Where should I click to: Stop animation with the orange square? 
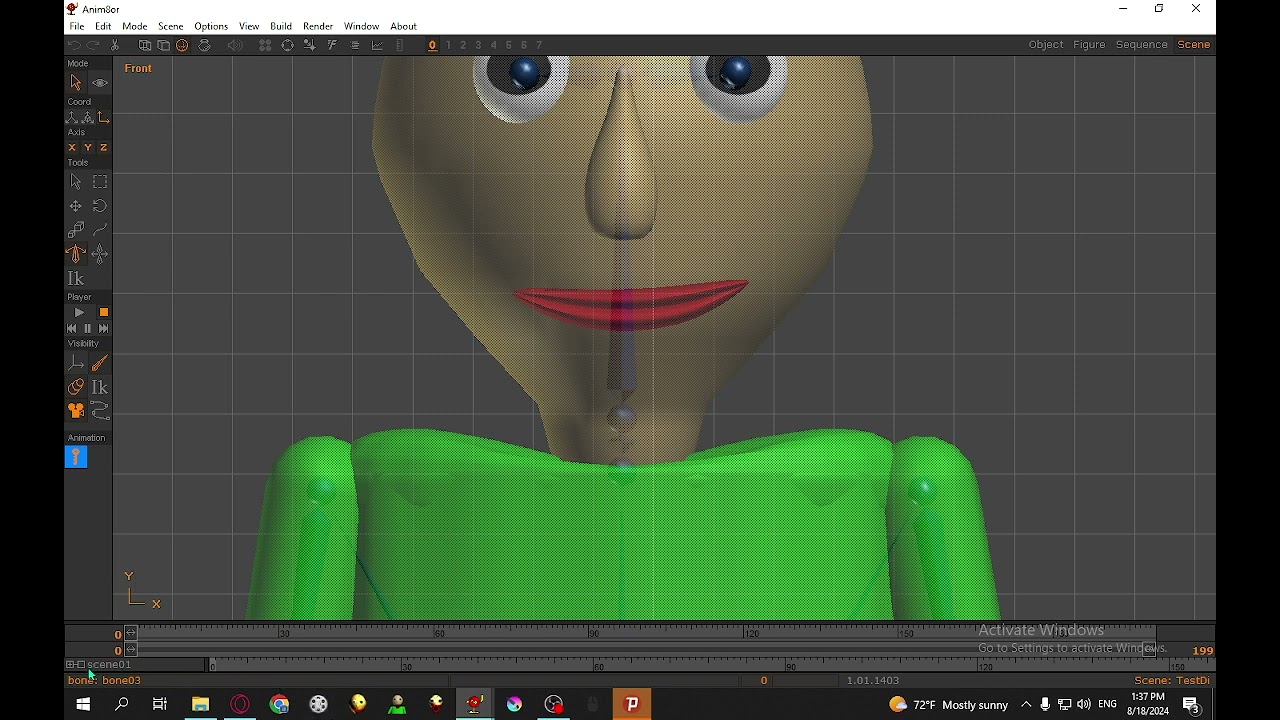(x=103, y=312)
